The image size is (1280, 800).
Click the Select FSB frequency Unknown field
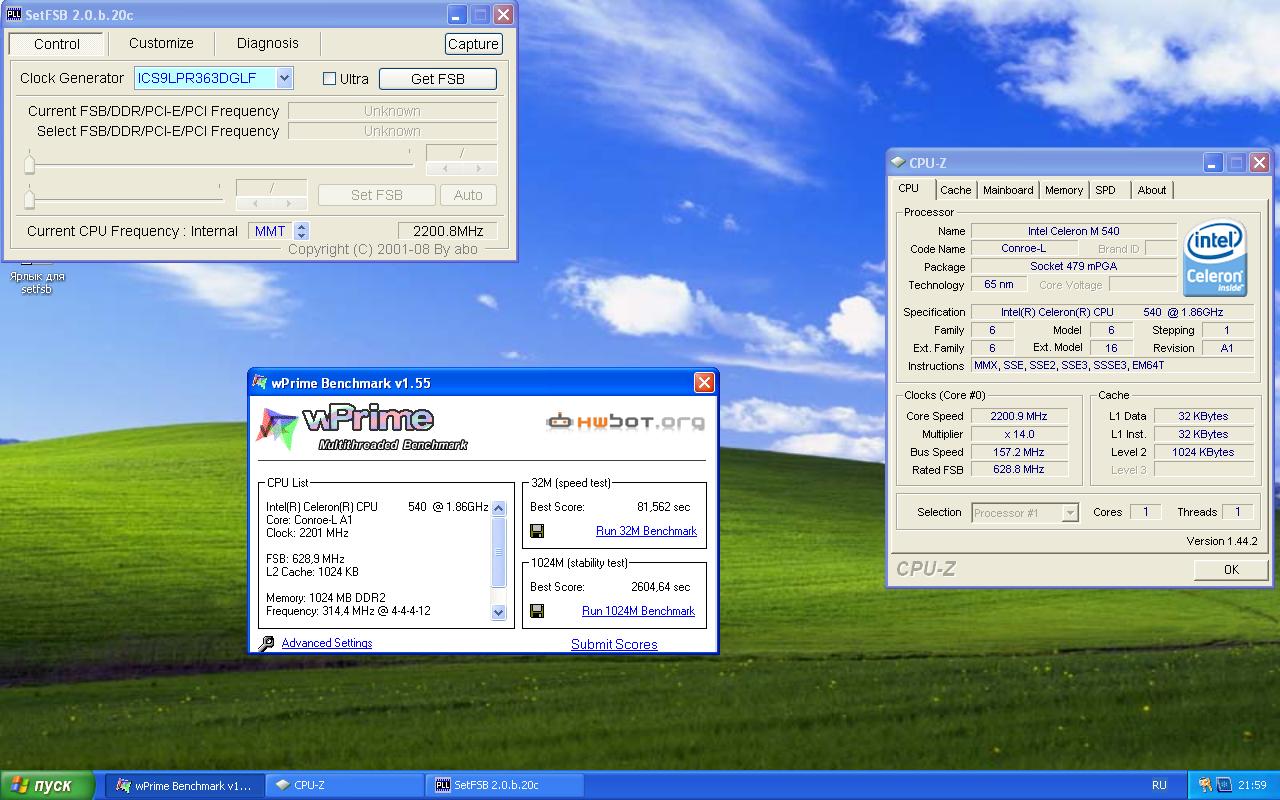click(x=392, y=131)
